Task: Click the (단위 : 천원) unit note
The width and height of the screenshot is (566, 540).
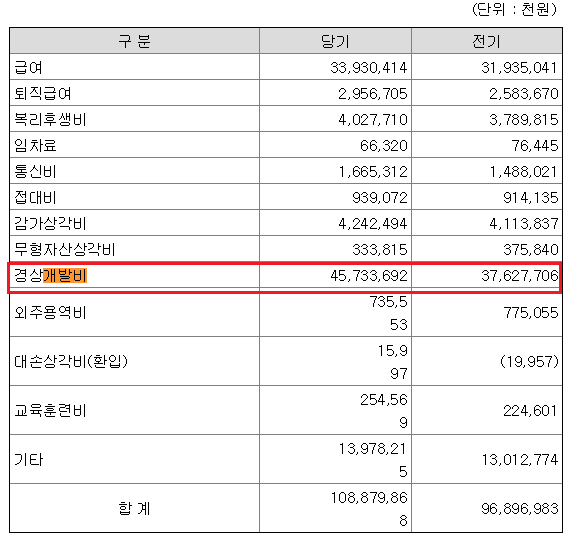Action: (x=515, y=9)
